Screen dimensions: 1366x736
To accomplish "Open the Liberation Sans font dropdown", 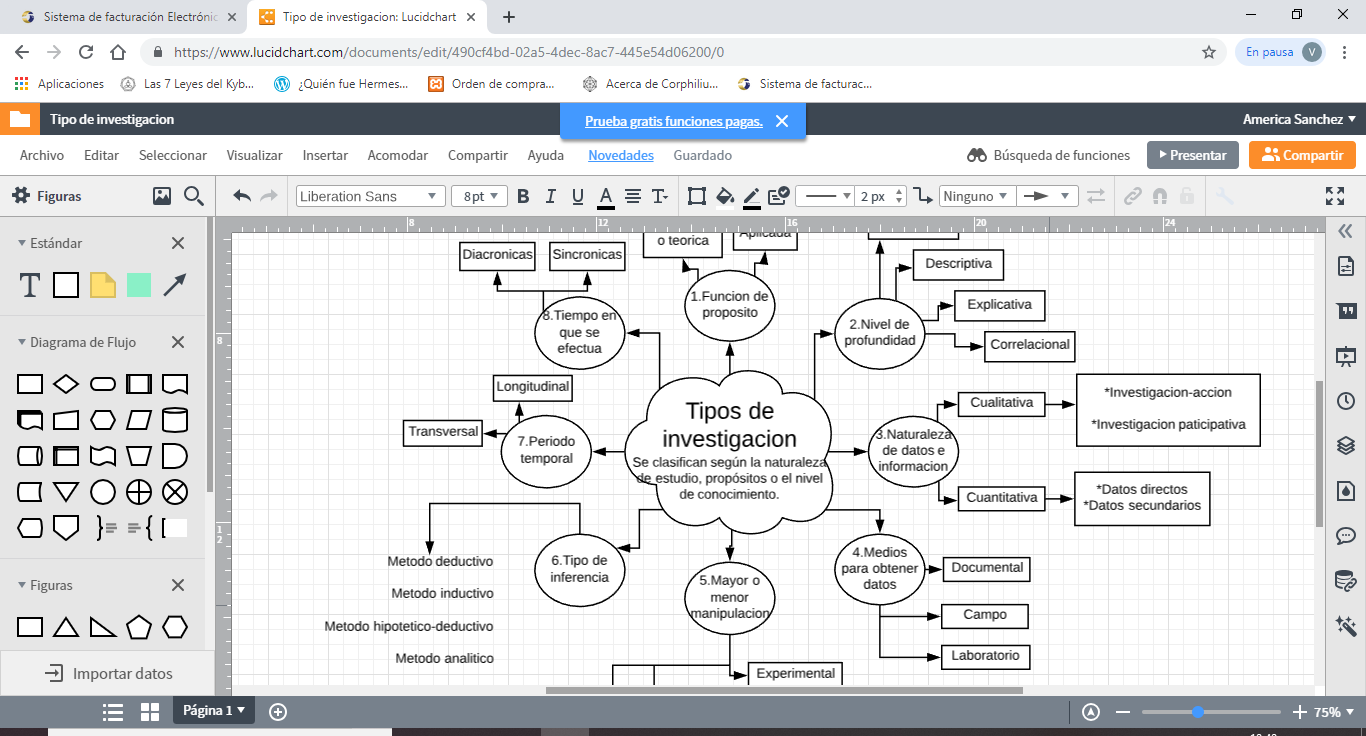I will click(370, 196).
